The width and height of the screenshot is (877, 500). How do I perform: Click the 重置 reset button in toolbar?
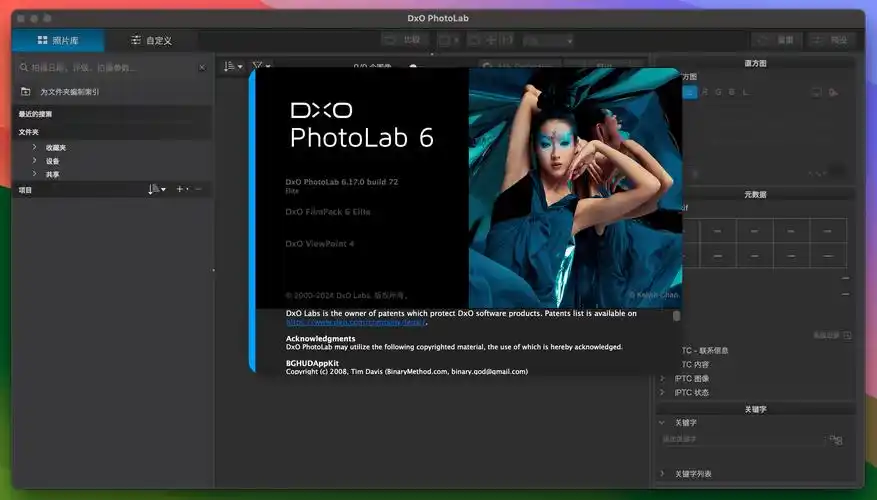(777, 40)
